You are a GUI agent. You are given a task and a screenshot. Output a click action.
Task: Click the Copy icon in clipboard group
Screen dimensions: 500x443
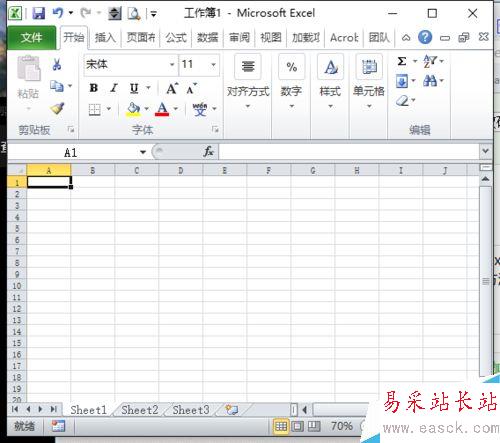point(57,86)
